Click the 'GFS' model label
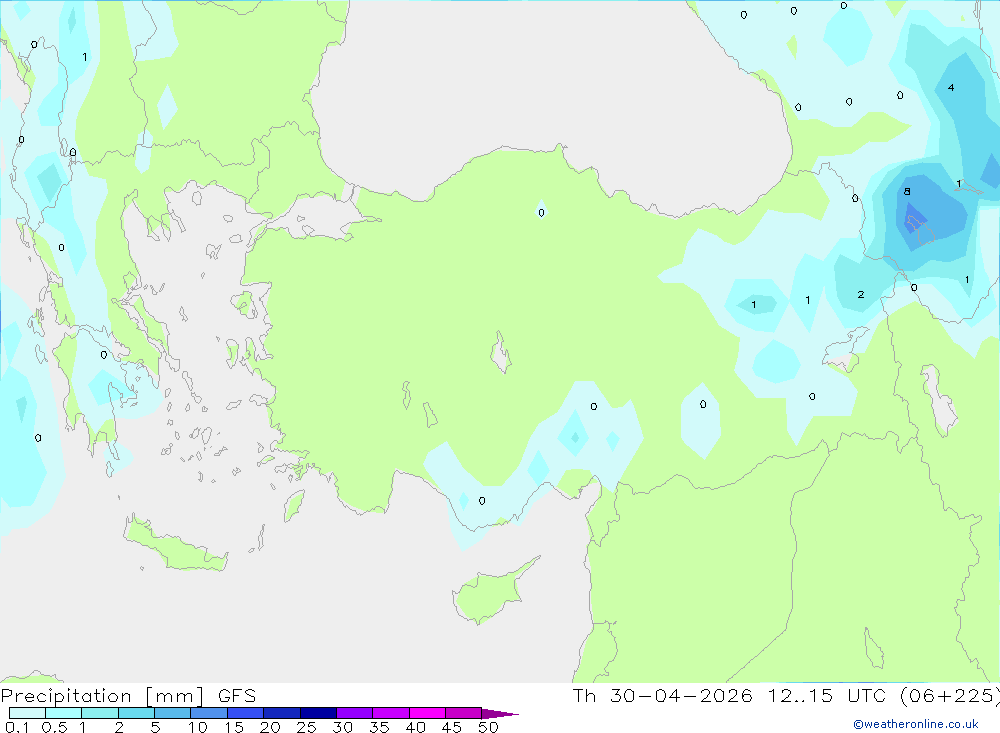 coord(237,696)
